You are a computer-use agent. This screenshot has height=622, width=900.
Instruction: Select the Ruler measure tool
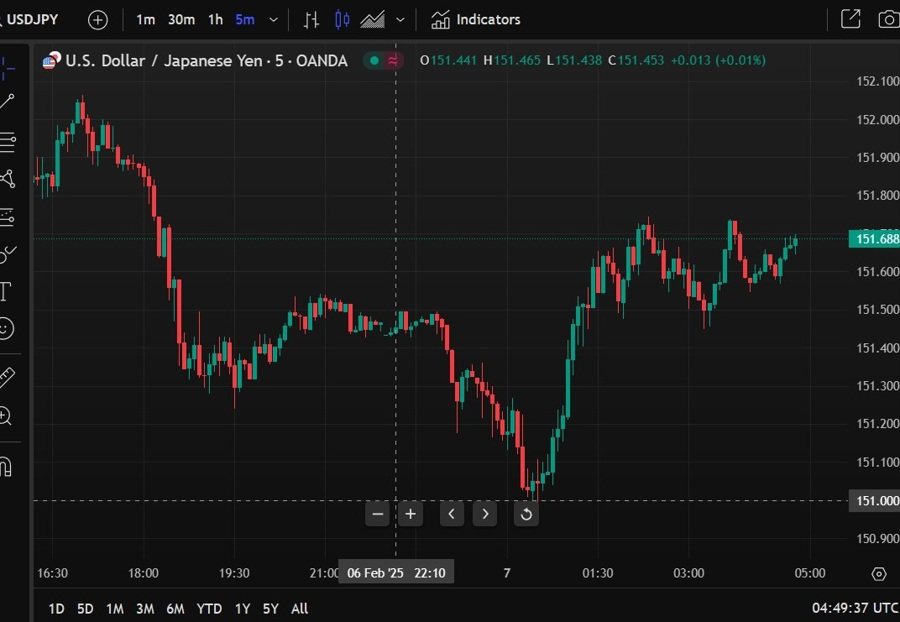click(6, 378)
